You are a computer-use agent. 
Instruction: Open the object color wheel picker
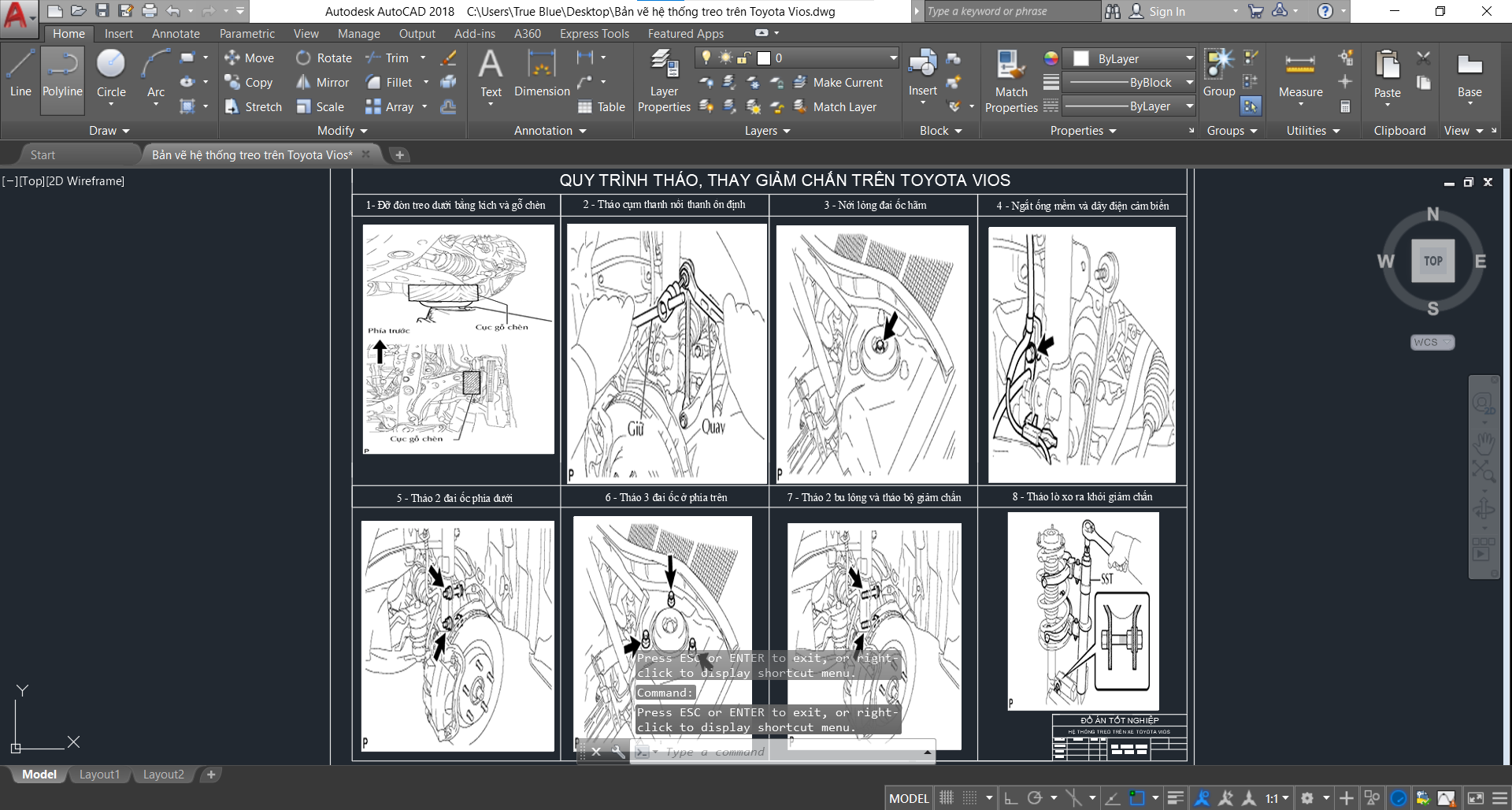(1051, 58)
